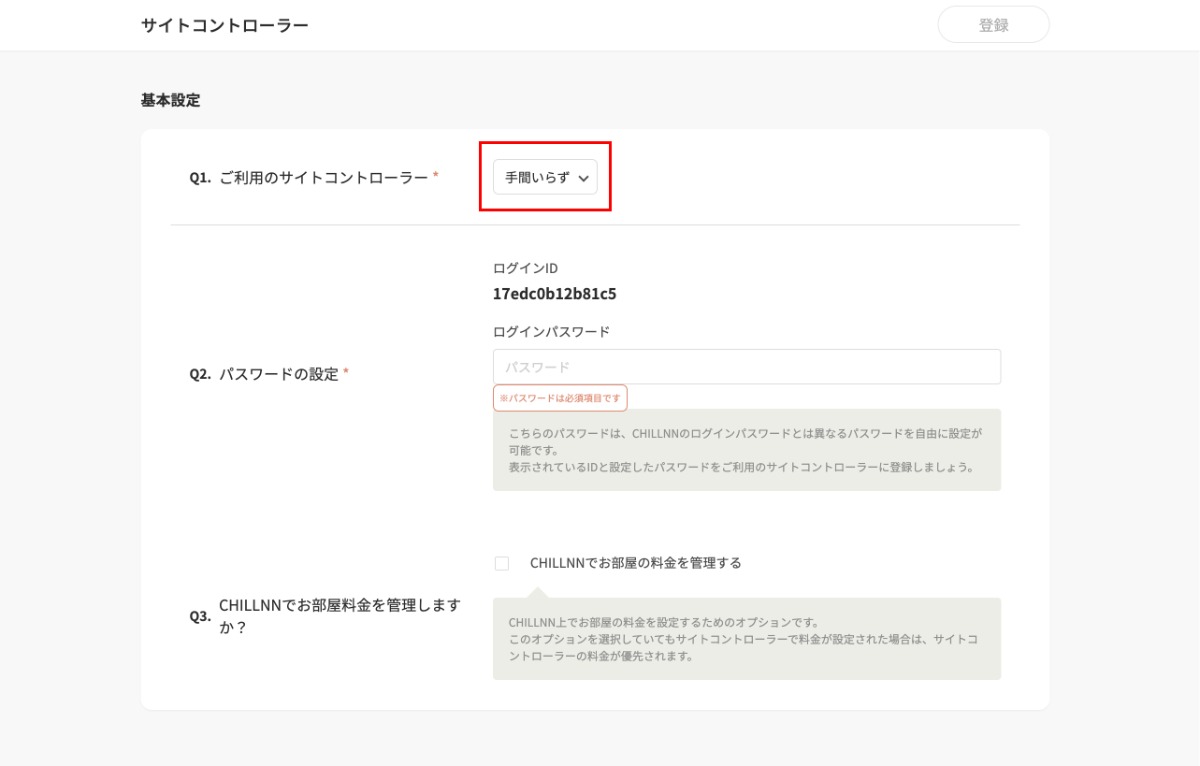The width and height of the screenshot is (1200, 766).
Task: Click the 登録 button
Action: click(x=993, y=25)
